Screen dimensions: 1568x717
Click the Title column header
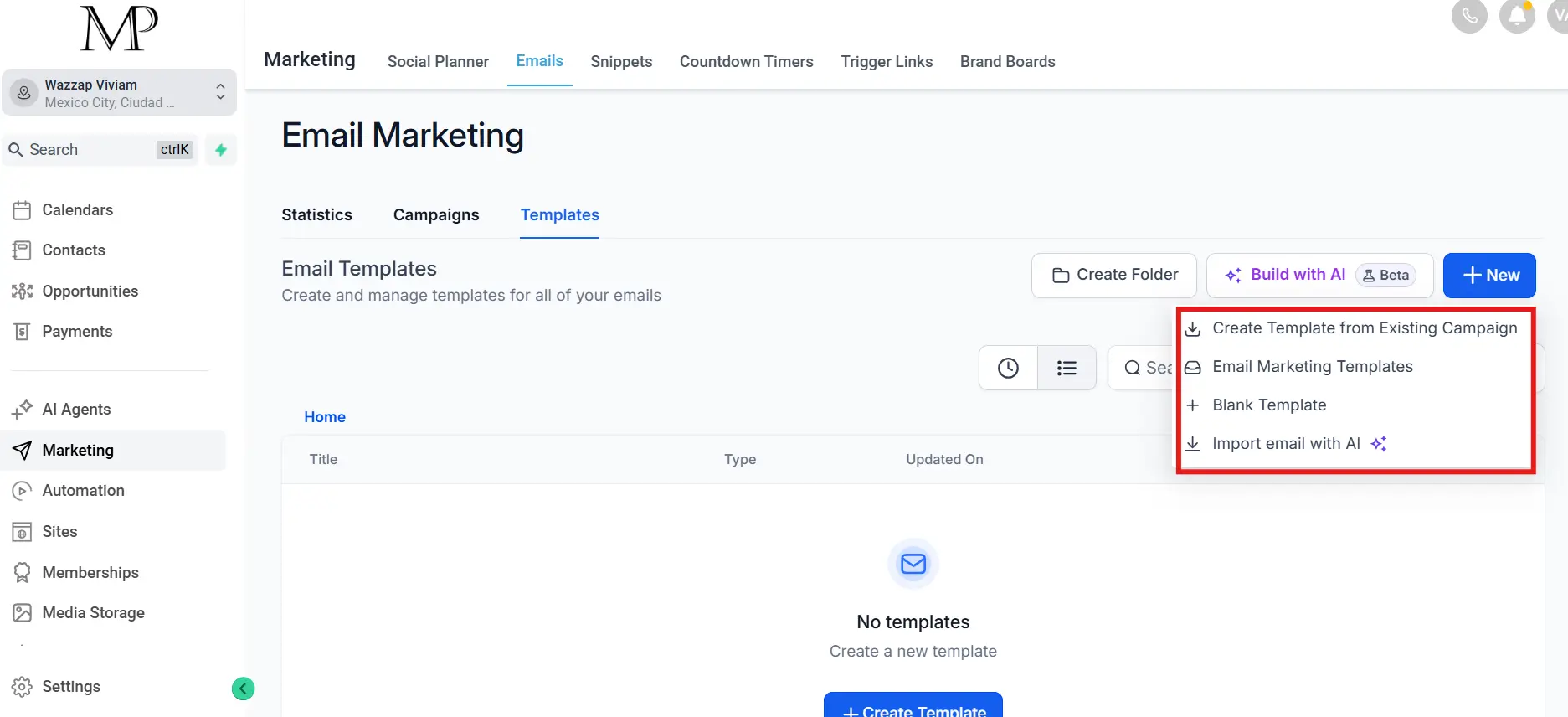tap(323, 459)
